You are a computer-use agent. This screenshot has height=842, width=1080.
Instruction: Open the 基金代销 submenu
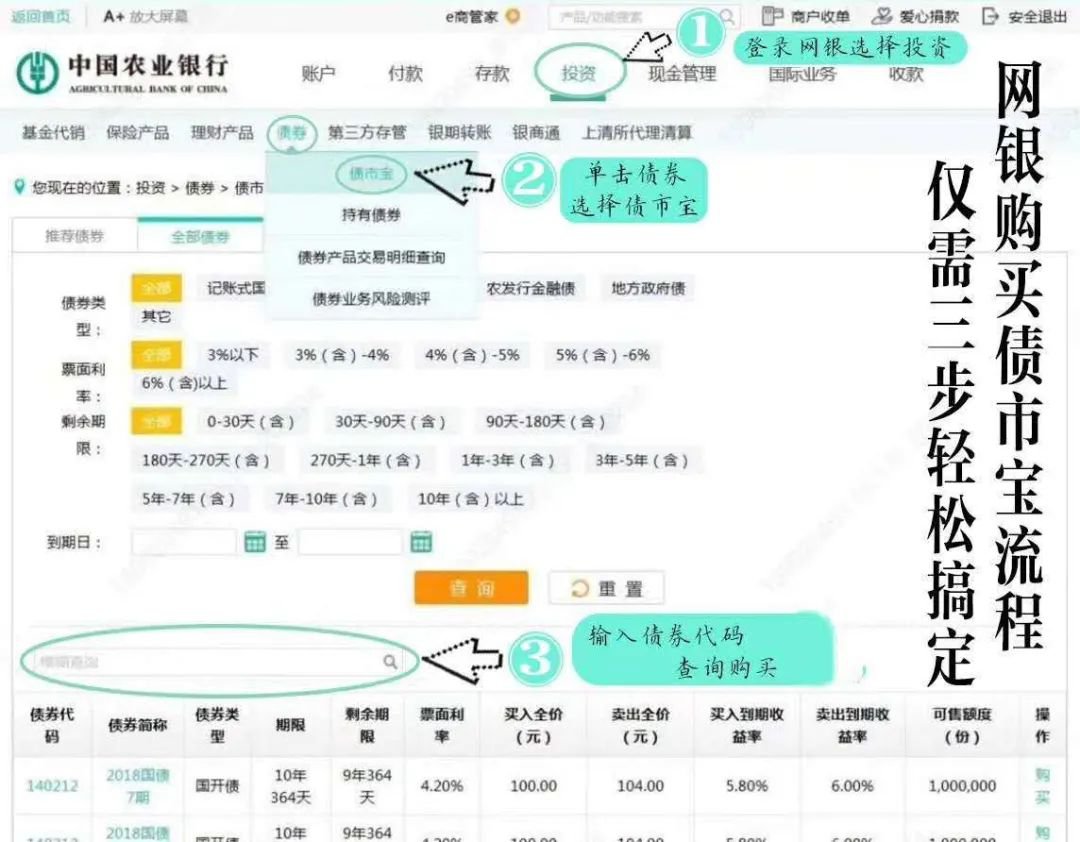point(53,132)
